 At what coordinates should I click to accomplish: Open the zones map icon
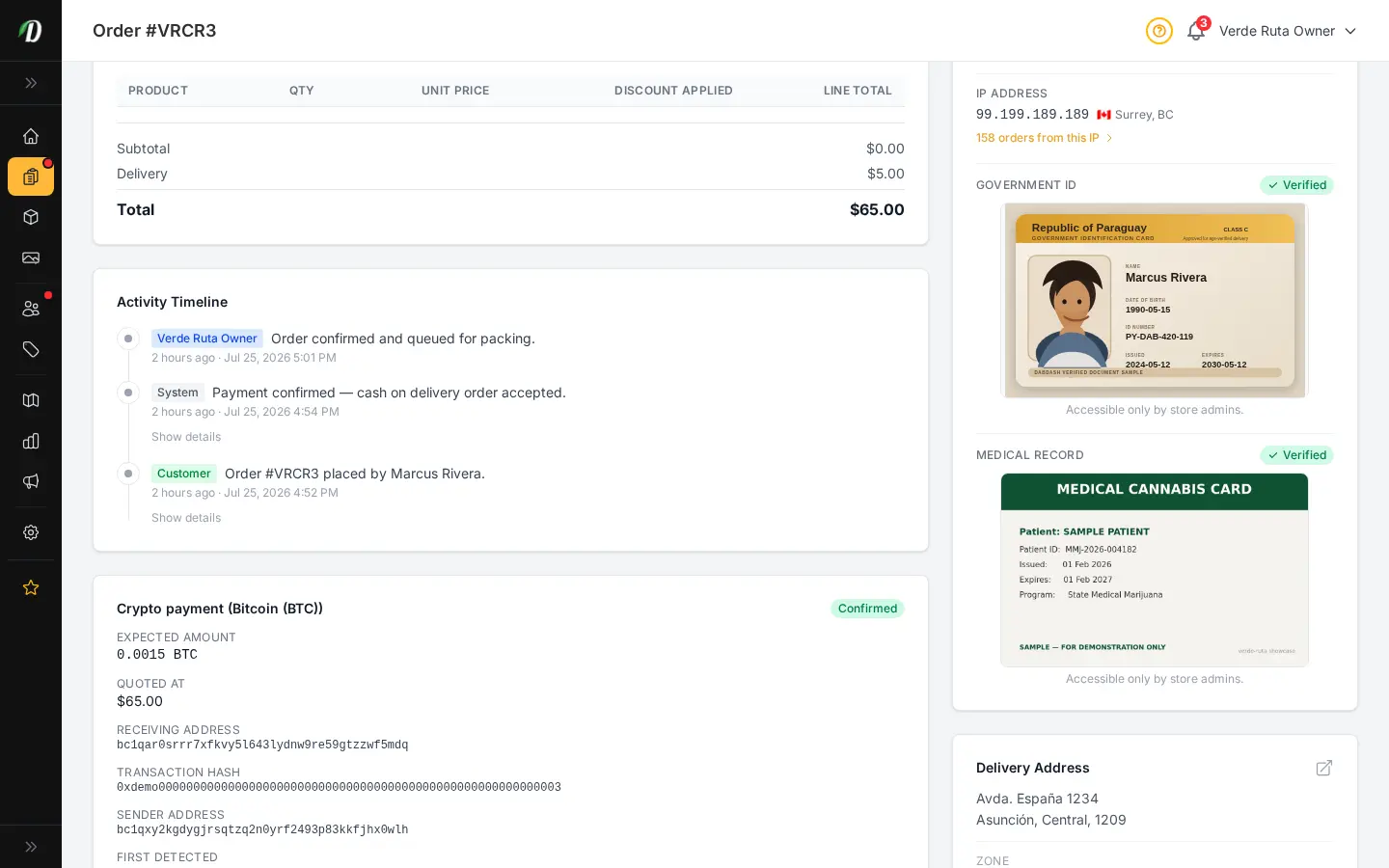[x=31, y=400]
